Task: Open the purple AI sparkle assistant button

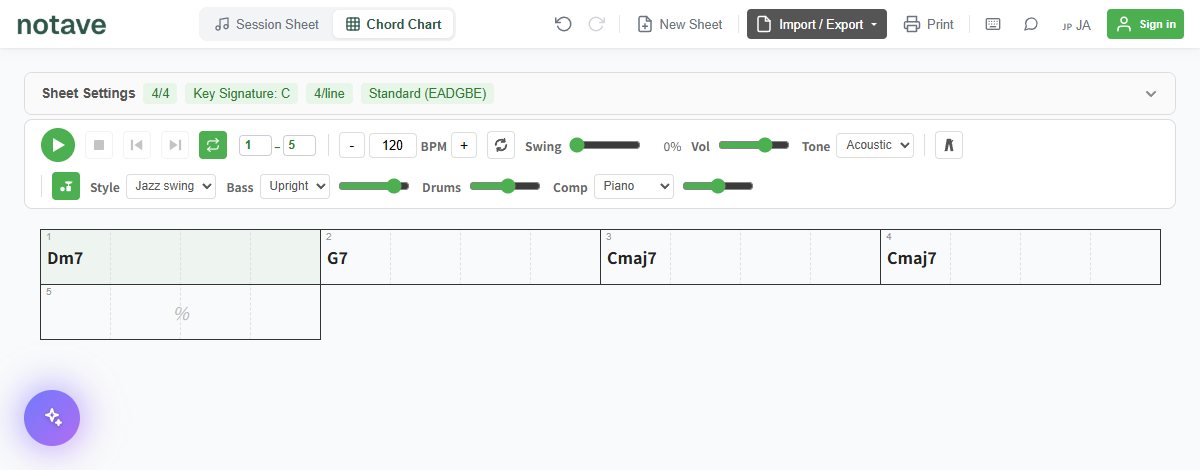Action: [x=52, y=418]
